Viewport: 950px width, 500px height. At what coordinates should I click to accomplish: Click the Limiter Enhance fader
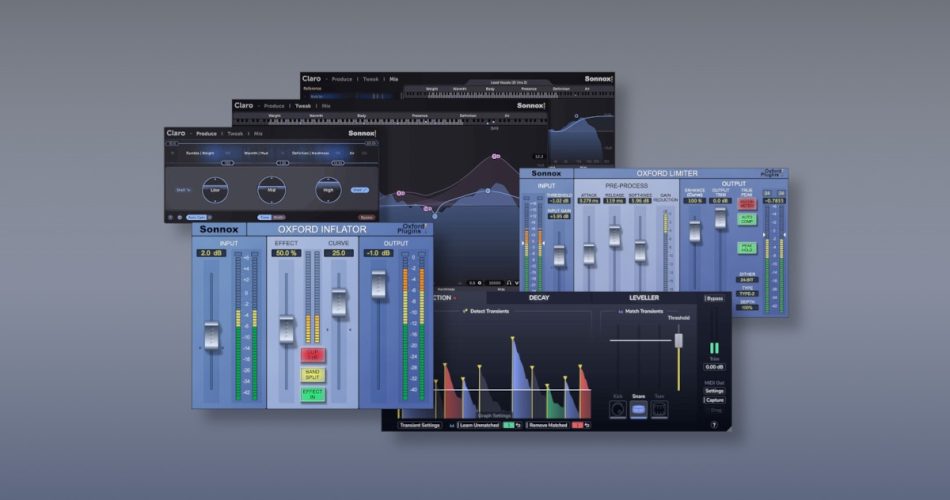[695, 232]
